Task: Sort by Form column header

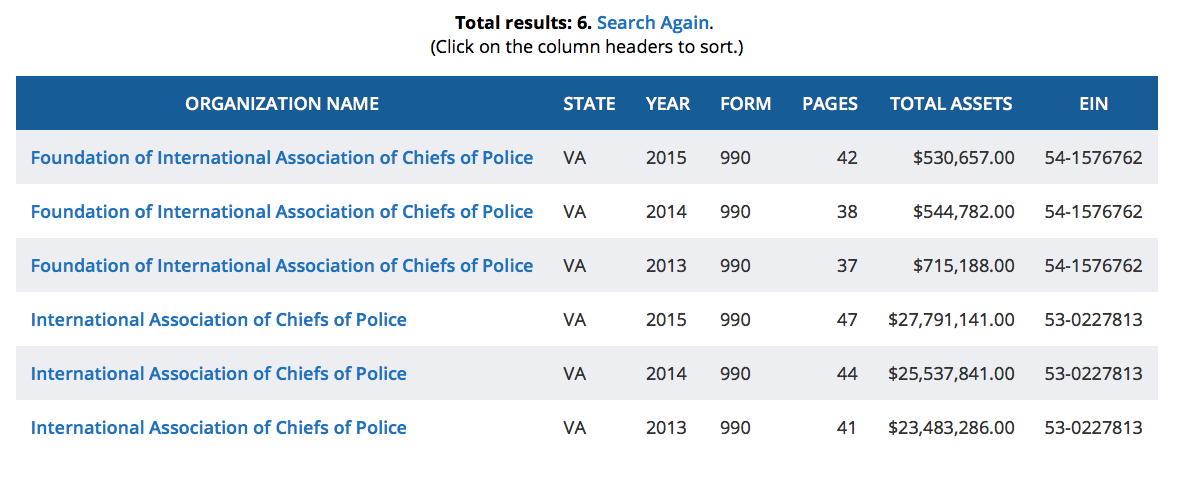Action: click(x=745, y=103)
